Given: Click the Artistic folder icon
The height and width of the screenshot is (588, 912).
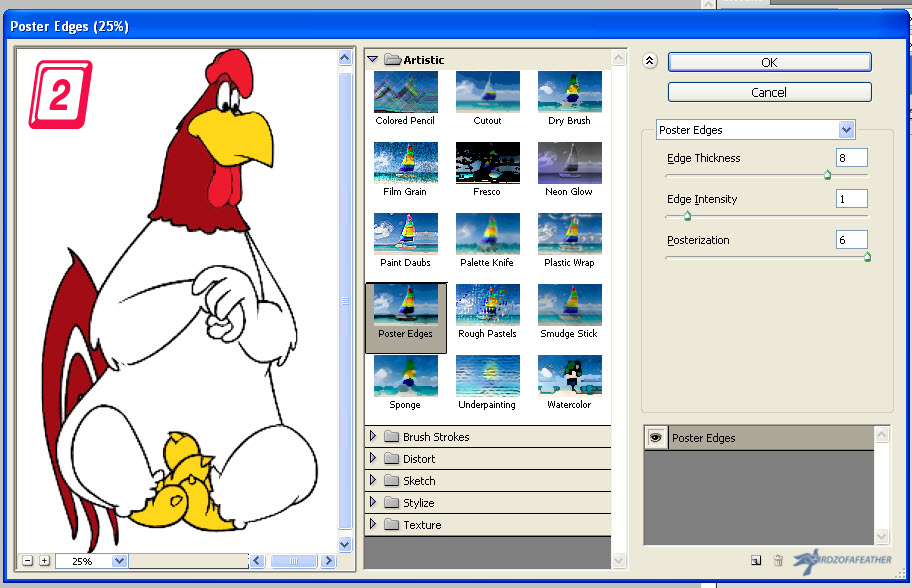Looking at the screenshot, I should [393, 59].
